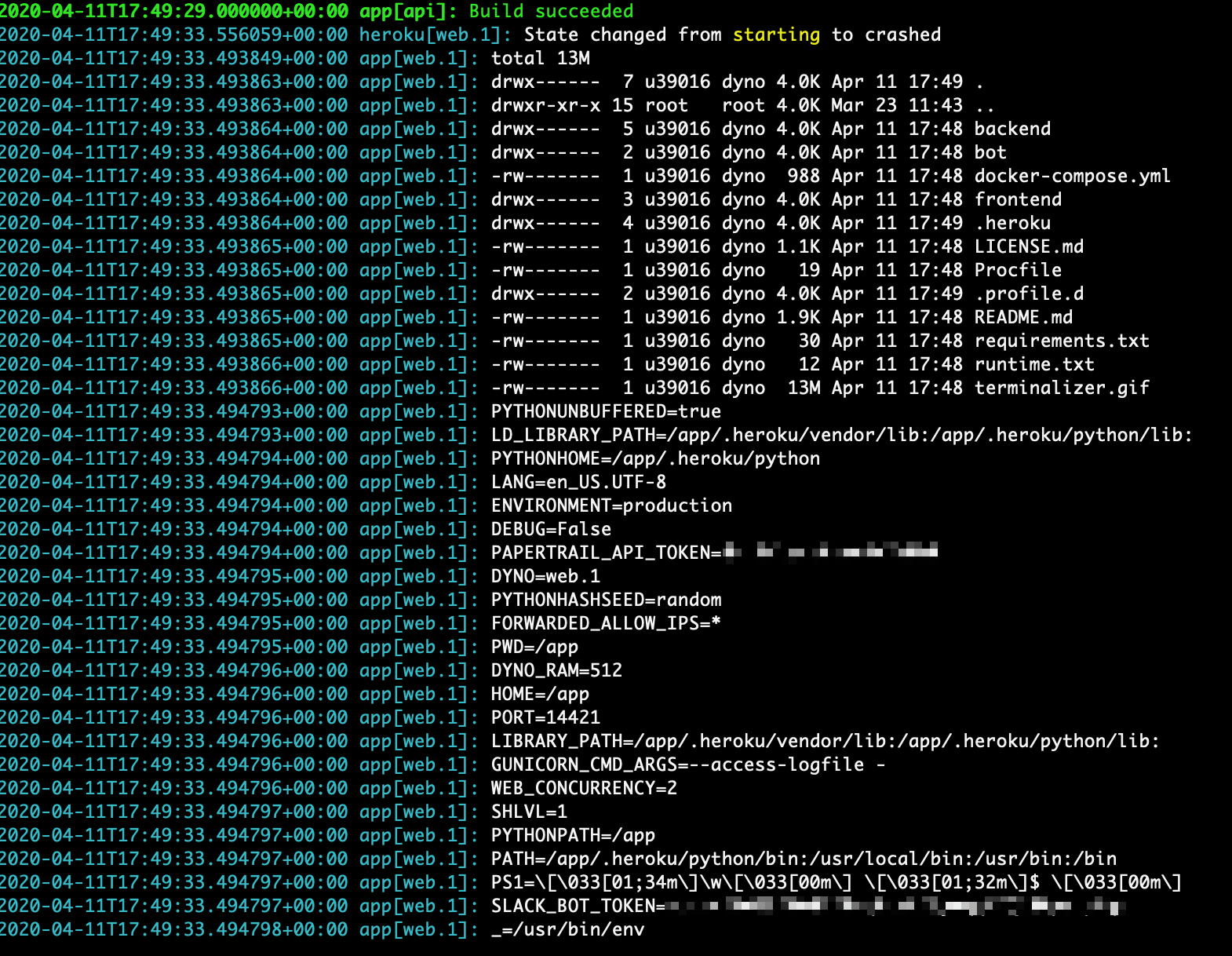Click the 'SLACK_BOT_TOKEN=' label

pyautogui.click(x=578, y=906)
